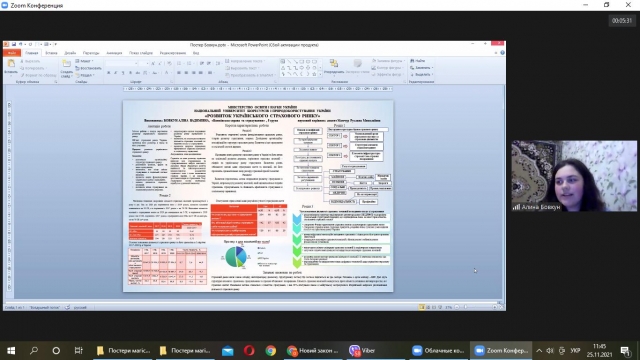Click the Восстановить button in the slides group
Screen dimensions: 640x360
pos(89,68)
